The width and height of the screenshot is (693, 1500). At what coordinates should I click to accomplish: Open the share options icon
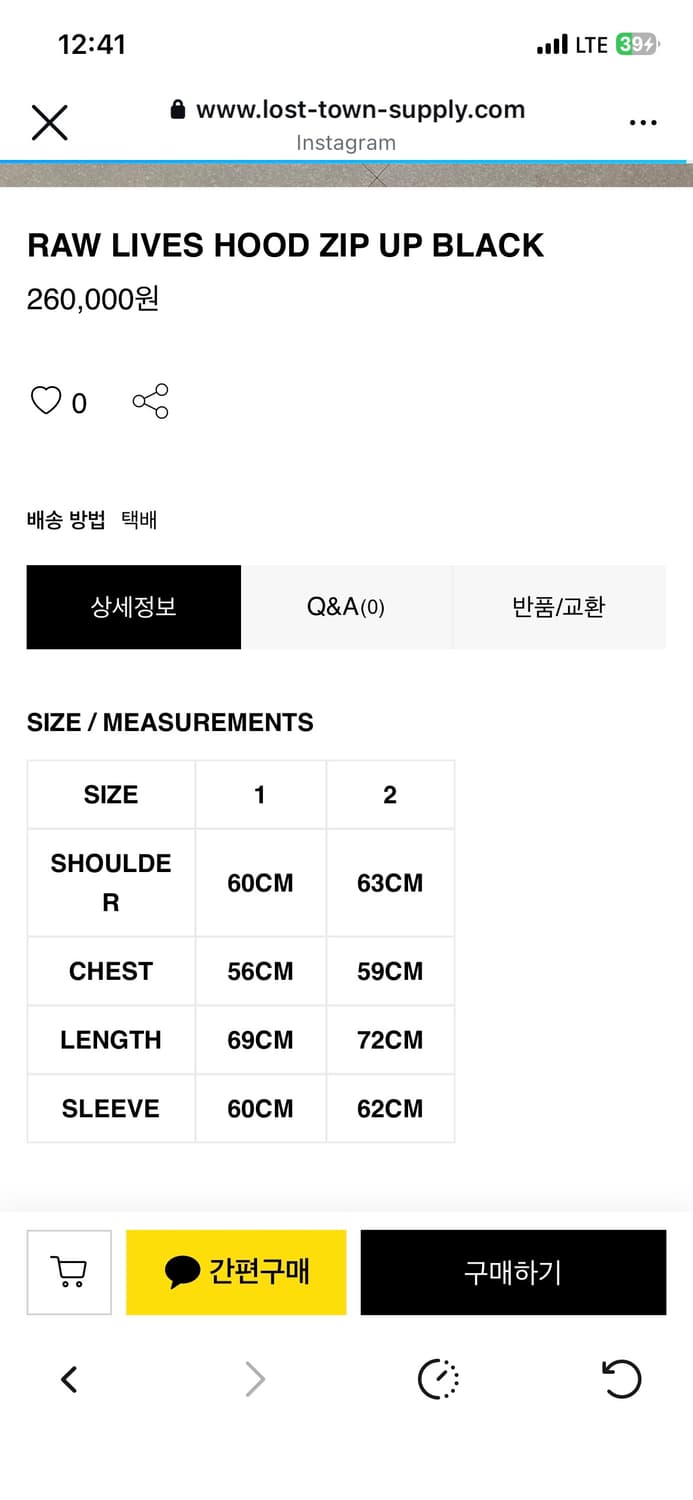[x=150, y=400]
